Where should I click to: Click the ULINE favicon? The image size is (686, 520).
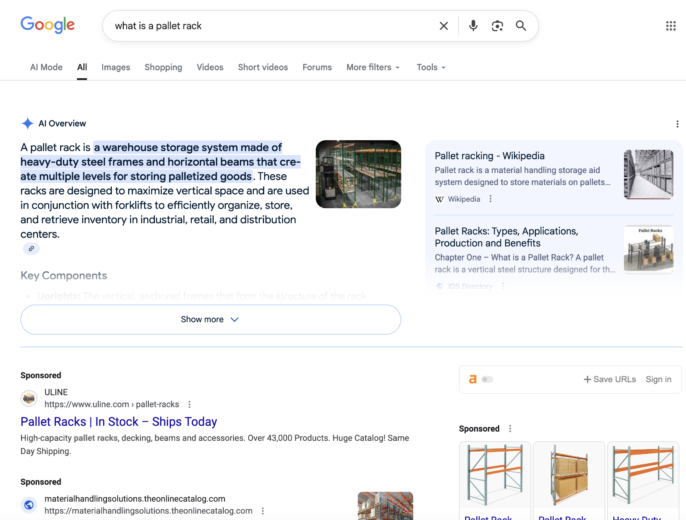pos(29,398)
